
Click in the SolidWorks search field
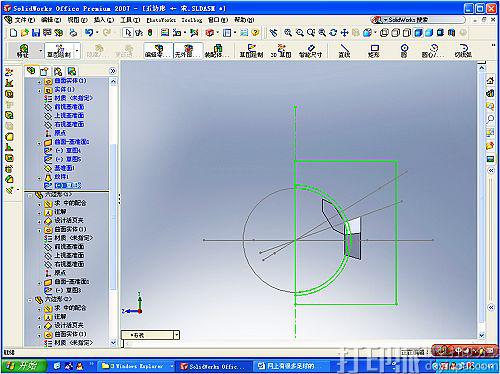(422, 20)
